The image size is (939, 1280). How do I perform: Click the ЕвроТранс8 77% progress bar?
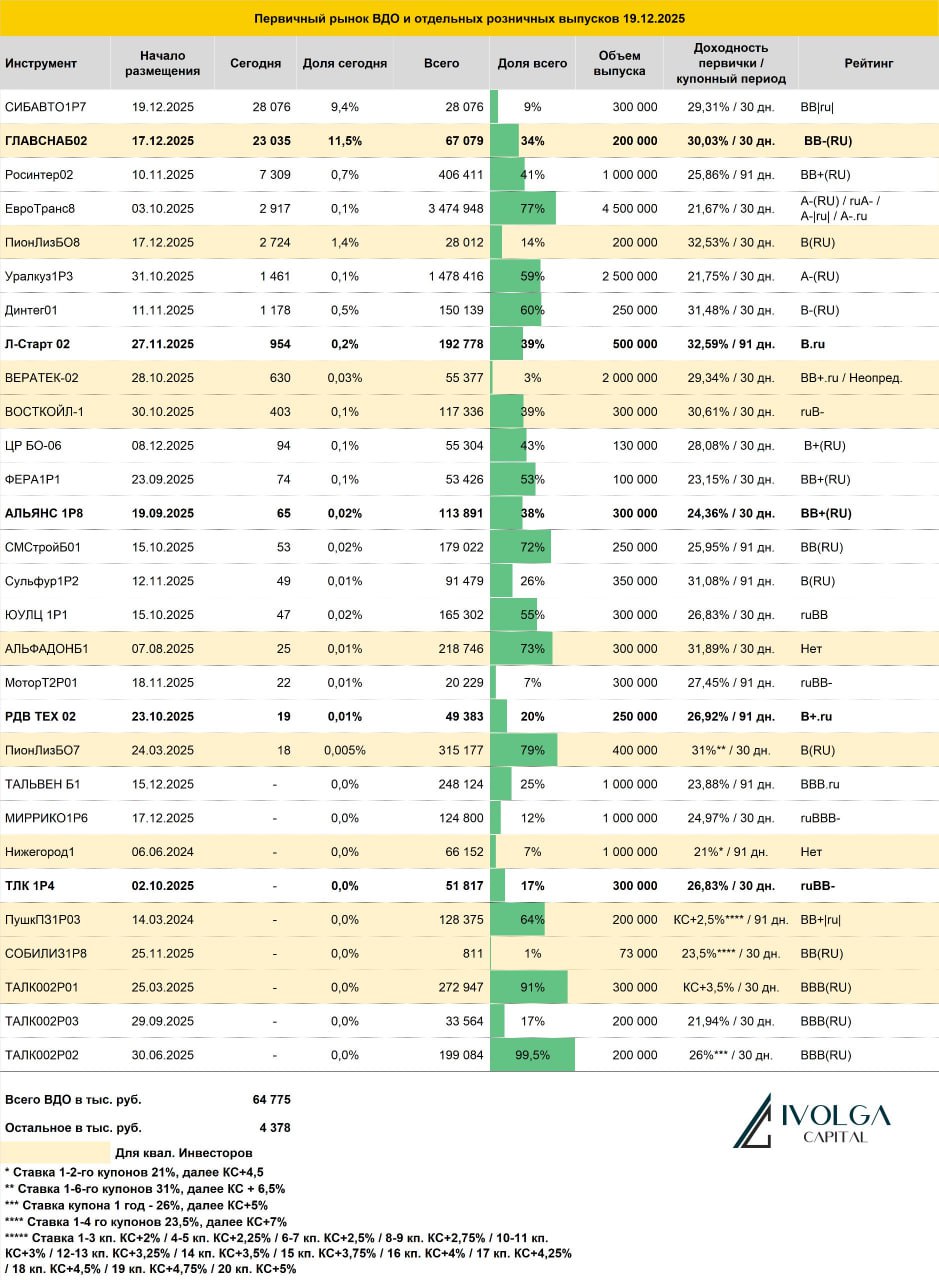pyautogui.click(x=523, y=208)
